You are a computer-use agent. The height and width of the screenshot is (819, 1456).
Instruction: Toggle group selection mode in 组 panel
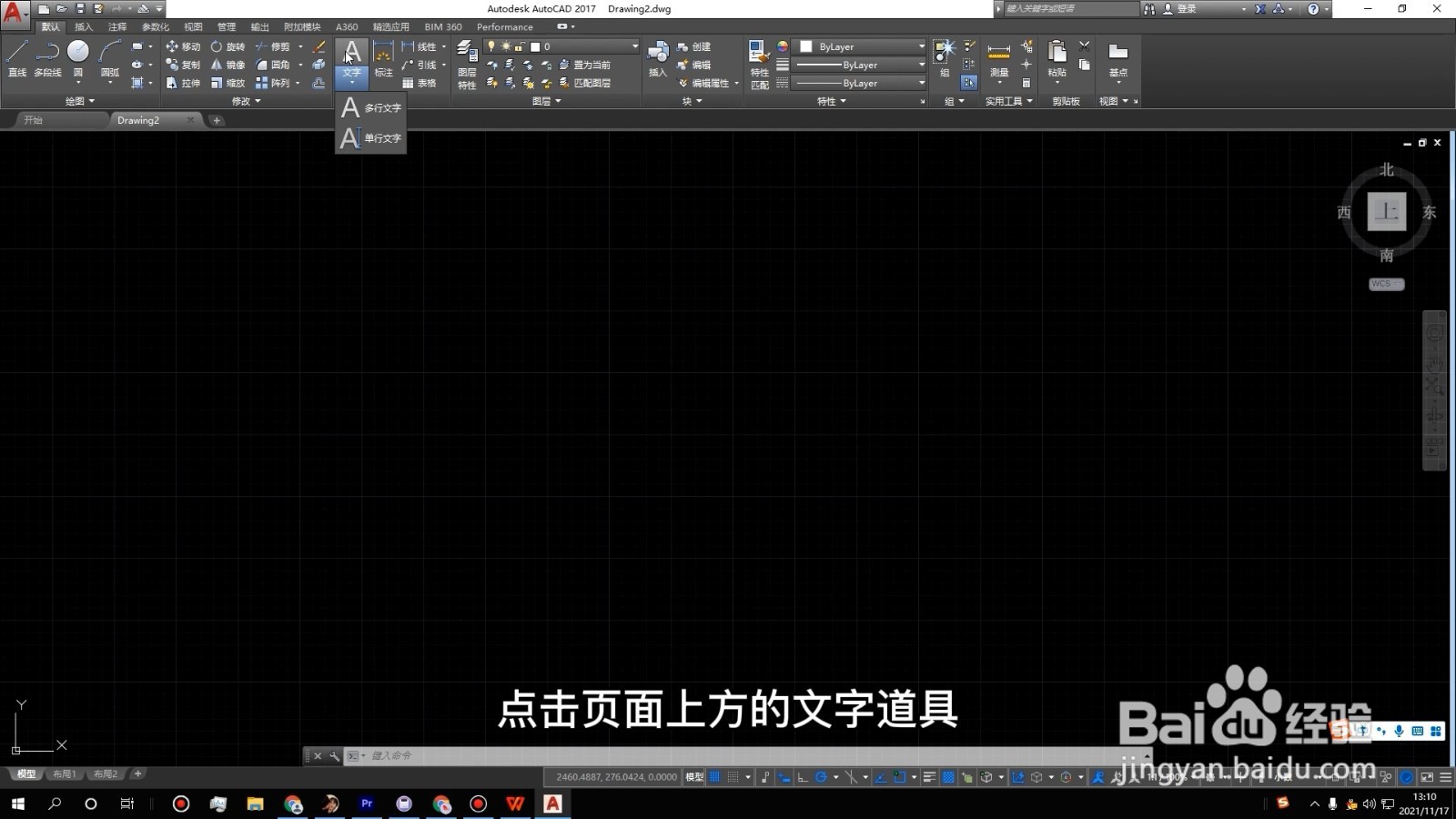pos(969,83)
